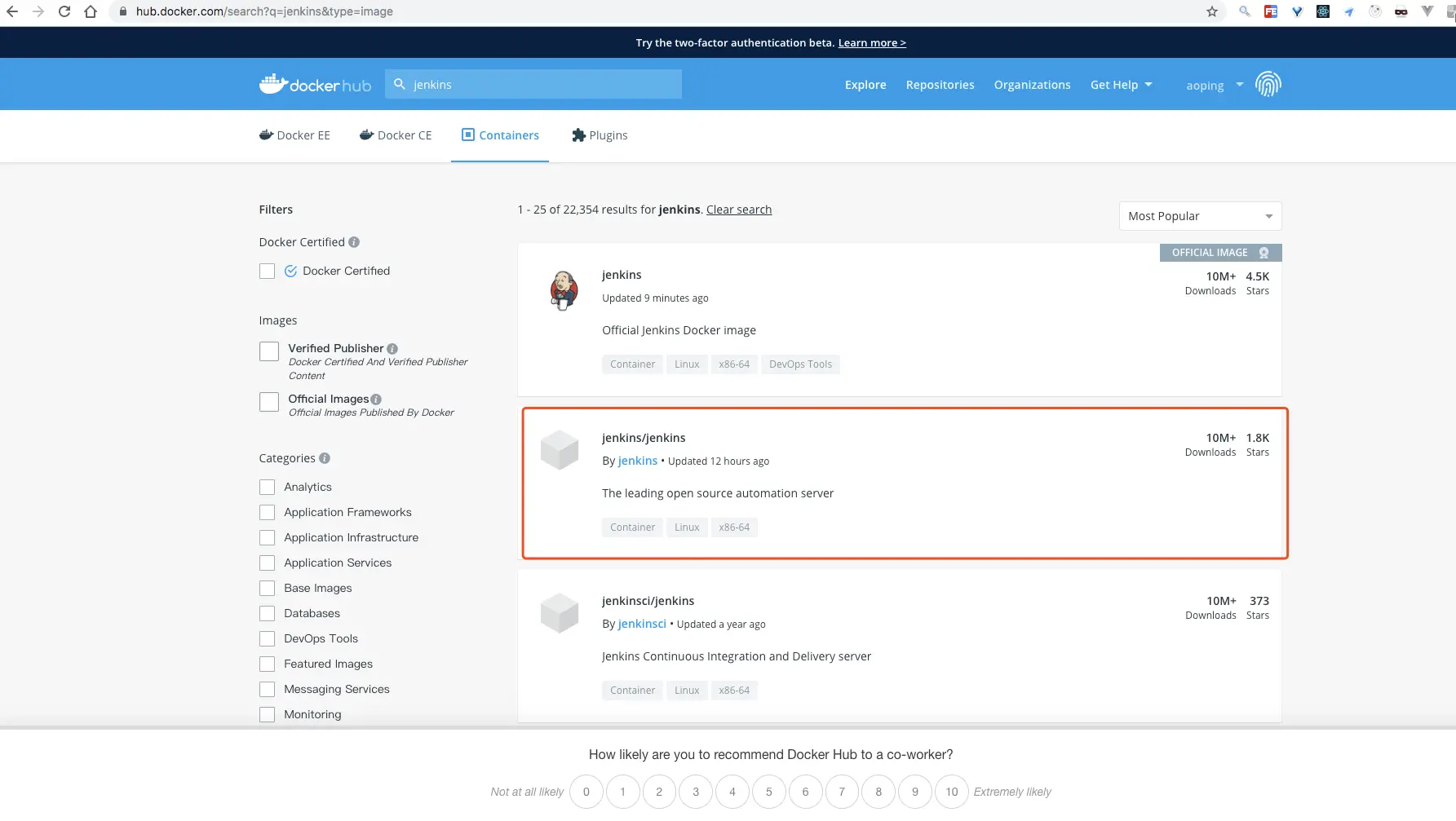Show info icon next to Official Images

tap(376, 399)
